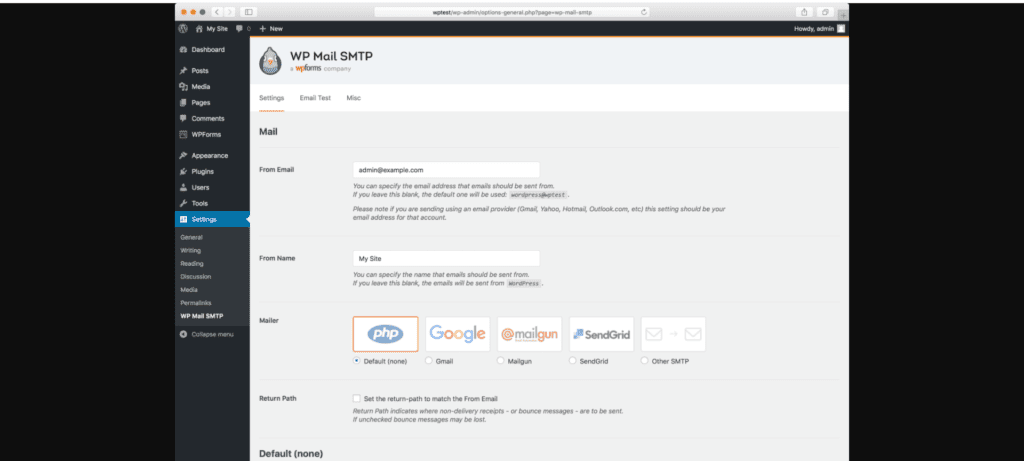The width and height of the screenshot is (1024, 461).
Task: Choose Default (none) radio button
Action: point(357,360)
